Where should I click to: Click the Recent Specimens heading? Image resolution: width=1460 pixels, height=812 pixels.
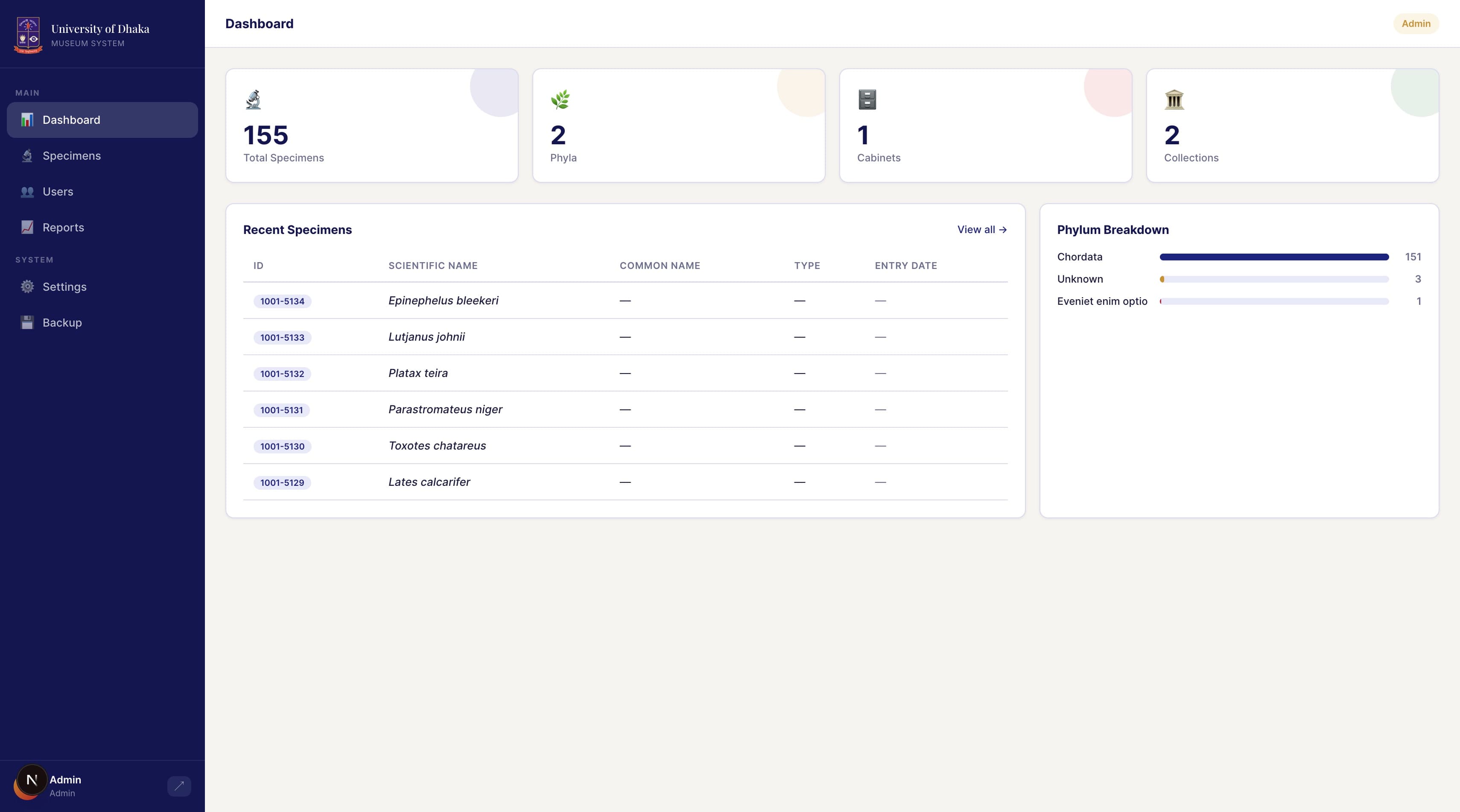[x=298, y=230]
